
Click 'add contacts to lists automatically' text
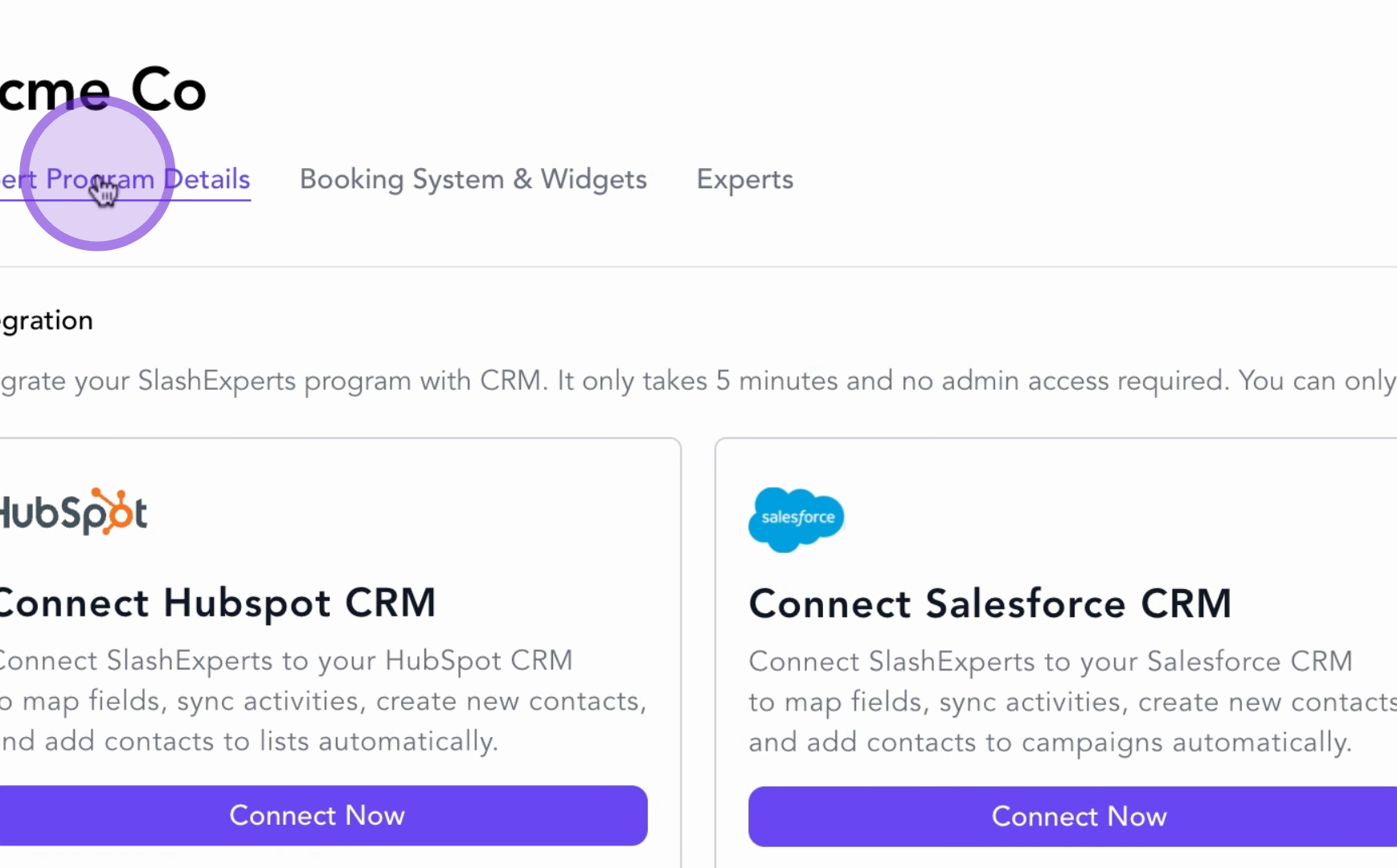coord(270,741)
